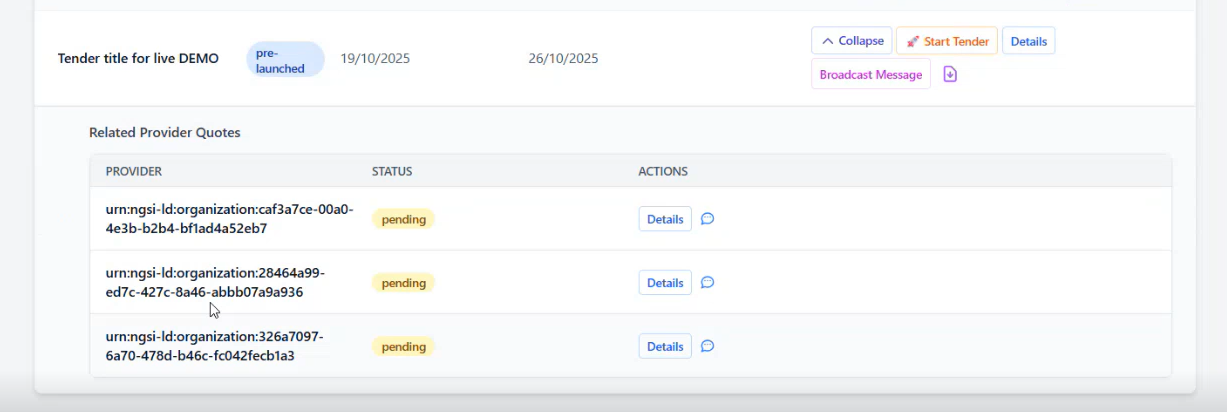Collapse the tender row
This screenshot has width=1227, height=412.
(x=852, y=41)
